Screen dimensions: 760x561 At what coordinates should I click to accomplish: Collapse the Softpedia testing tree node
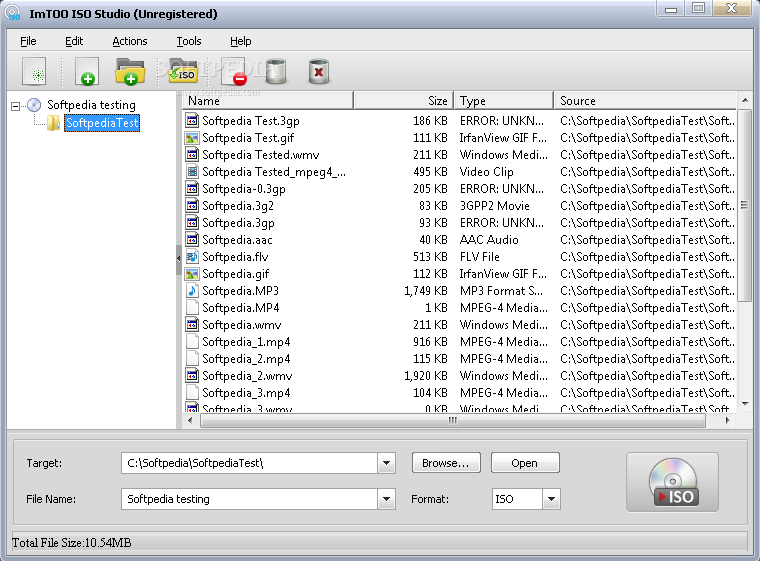click(x=16, y=106)
